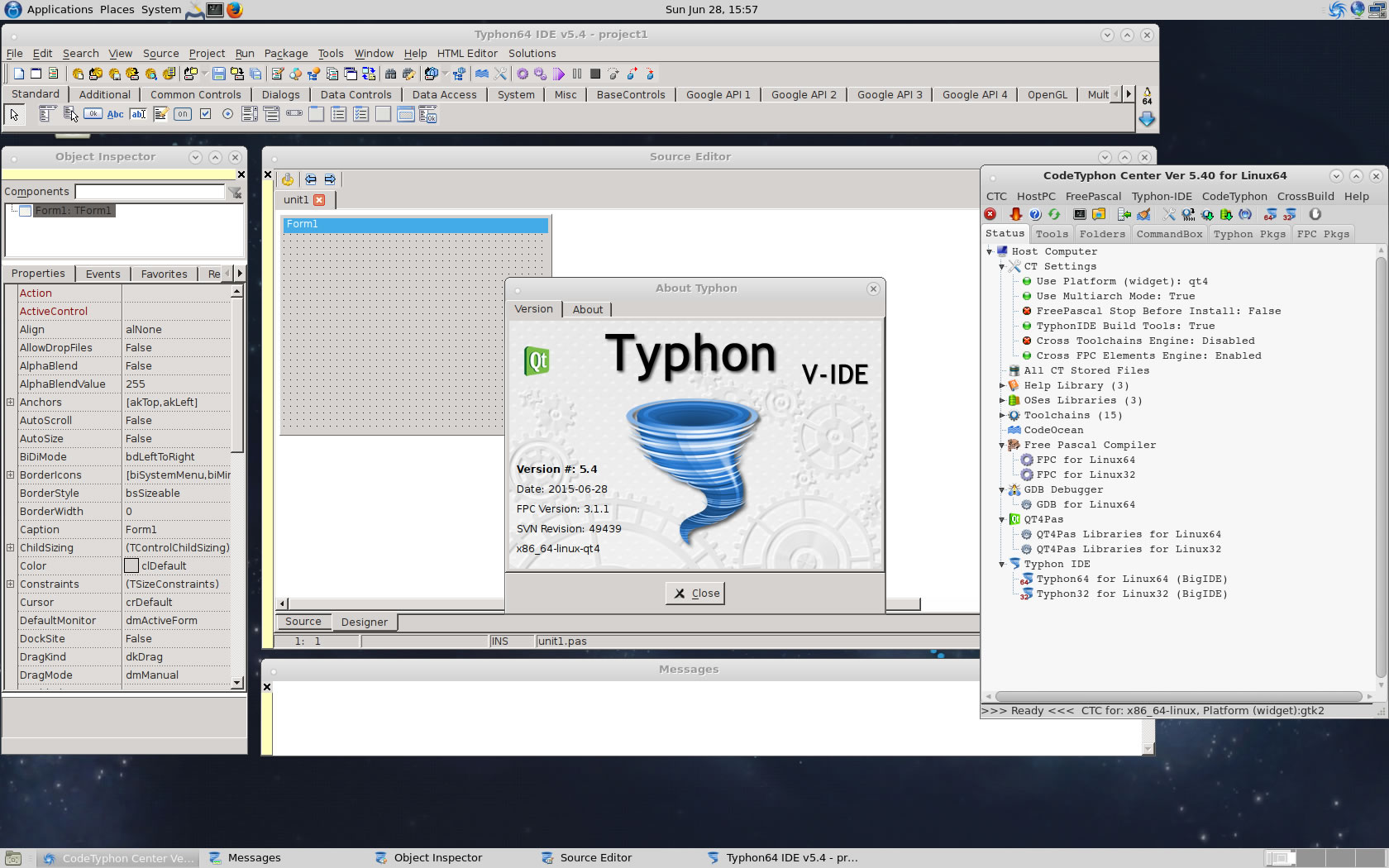The width and height of the screenshot is (1389, 868).
Task: Open Firefox from the top panel
Action: pos(235,10)
